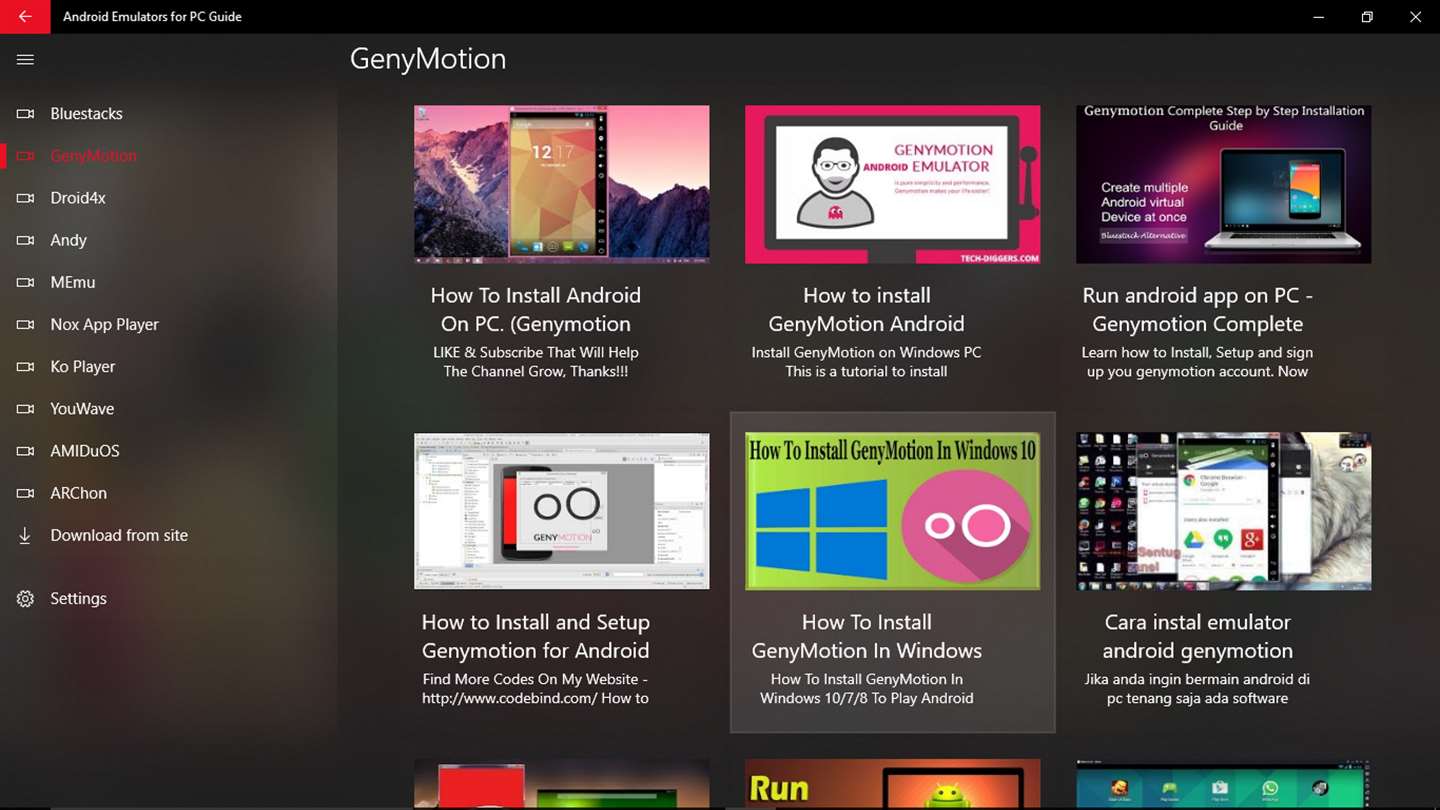The height and width of the screenshot is (810, 1440).
Task: Click the video icon beside MEmu
Action: point(25,282)
